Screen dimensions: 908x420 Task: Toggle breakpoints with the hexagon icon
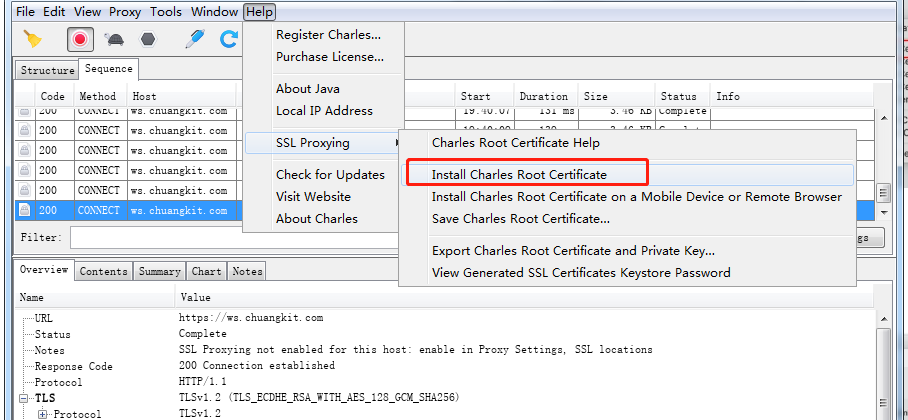pos(148,39)
